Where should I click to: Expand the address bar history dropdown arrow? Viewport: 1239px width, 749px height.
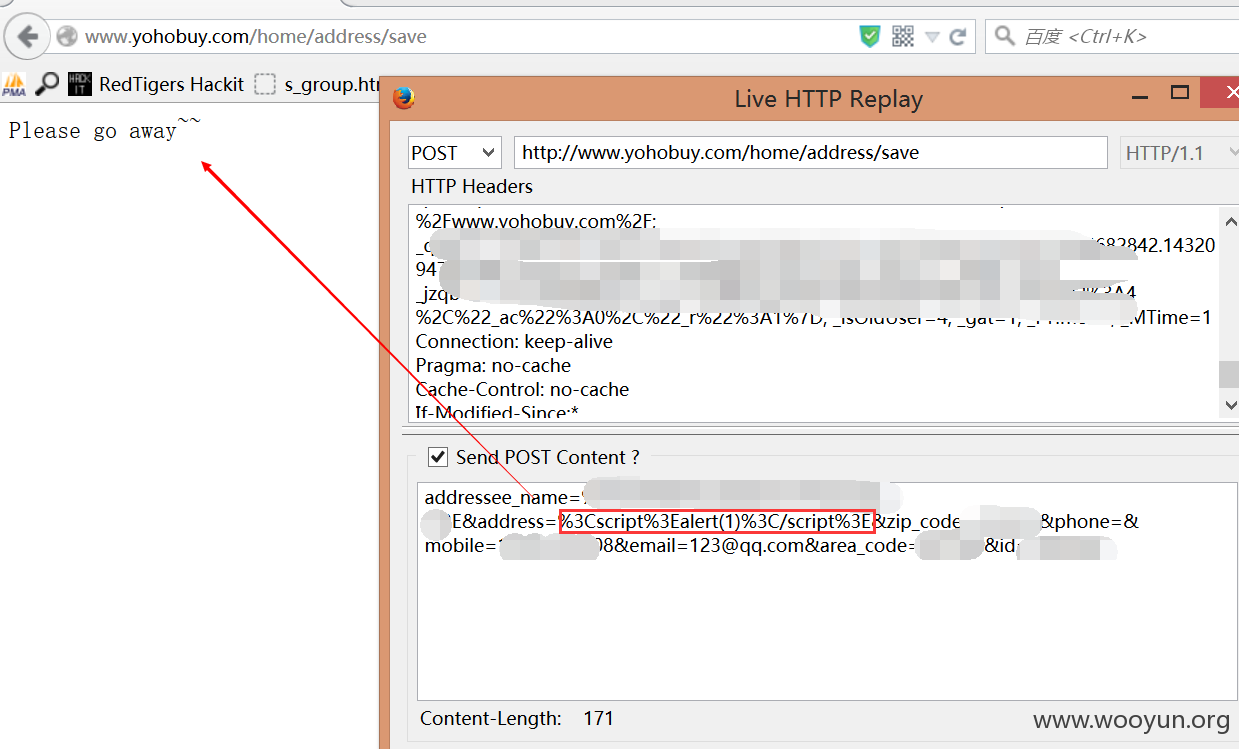coord(932,37)
